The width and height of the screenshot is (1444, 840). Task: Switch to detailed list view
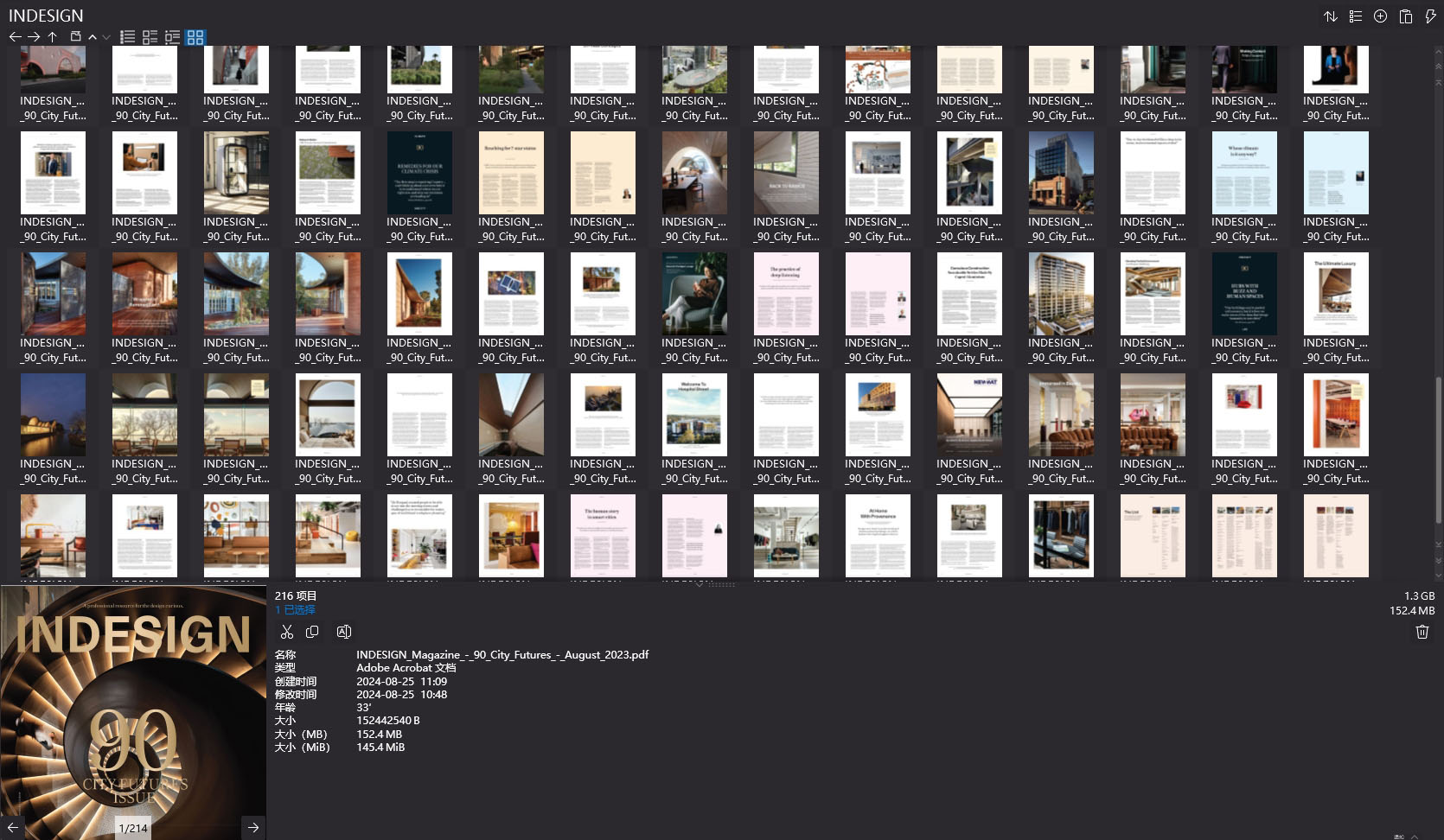click(172, 37)
